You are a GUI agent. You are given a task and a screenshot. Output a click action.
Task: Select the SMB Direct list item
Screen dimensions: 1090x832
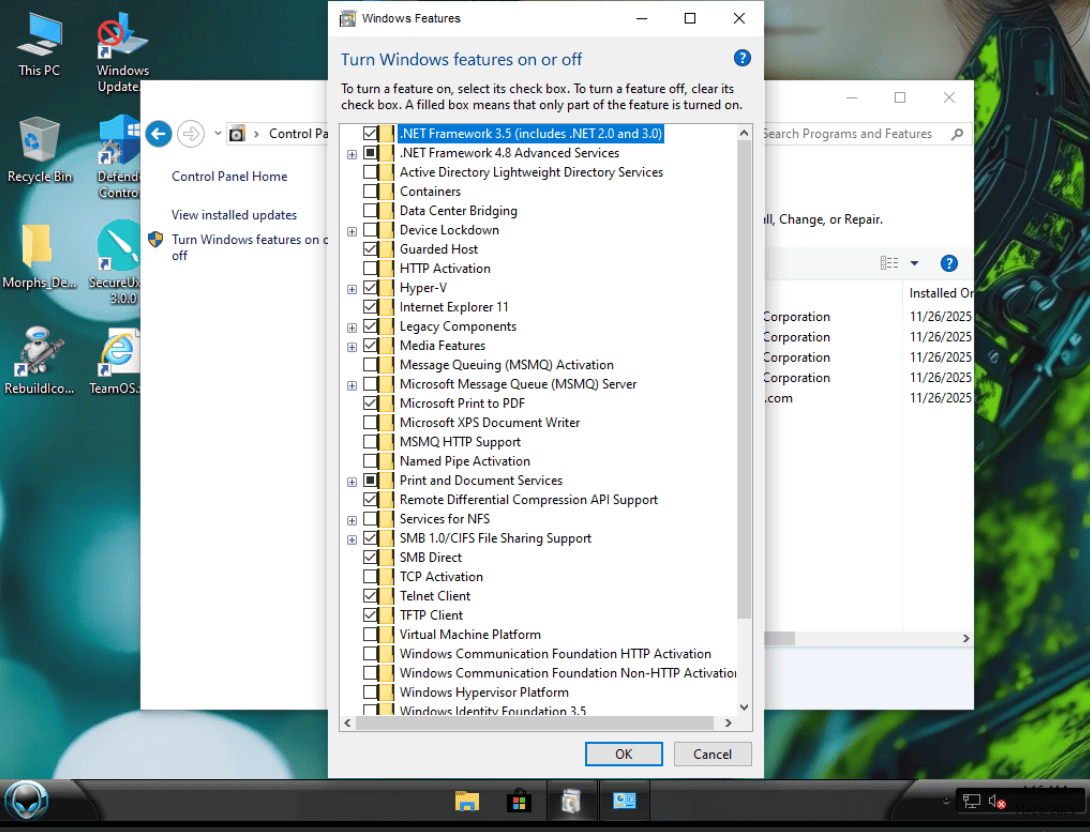(430, 557)
